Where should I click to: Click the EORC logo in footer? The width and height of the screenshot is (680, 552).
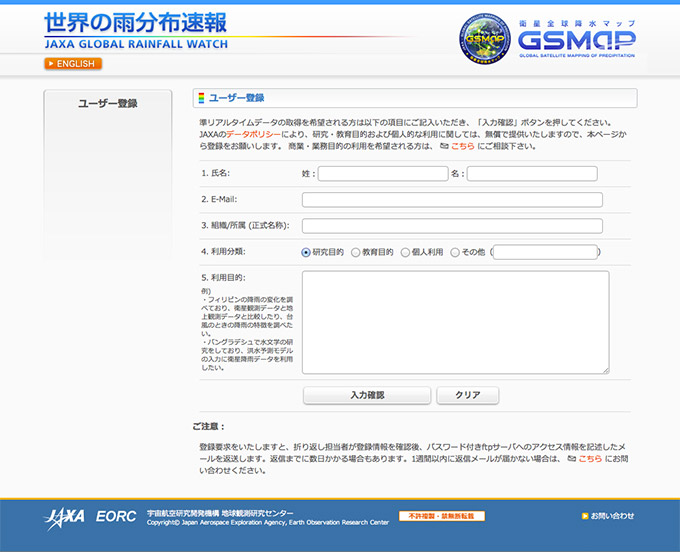click(x=116, y=517)
